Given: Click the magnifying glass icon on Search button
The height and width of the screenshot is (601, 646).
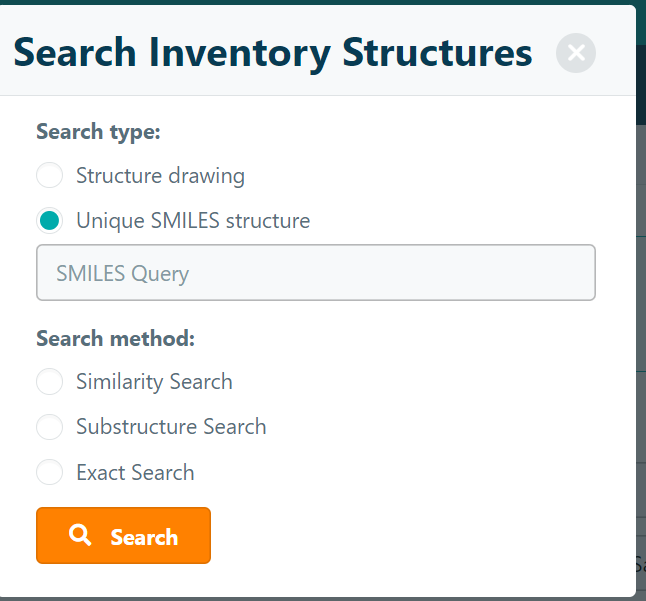Looking at the screenshot, I should [80, 536].
